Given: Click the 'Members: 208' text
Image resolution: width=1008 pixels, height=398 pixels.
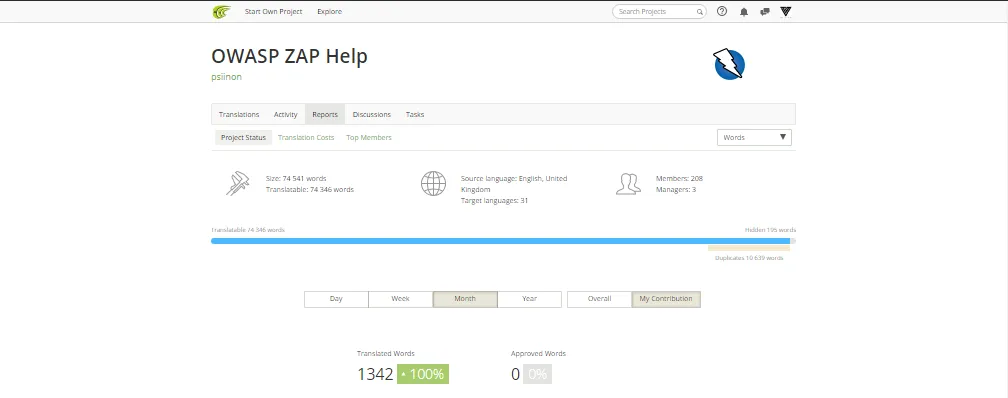Looking at the screenshot, I should pyautogui.click(x=679, y=178).
